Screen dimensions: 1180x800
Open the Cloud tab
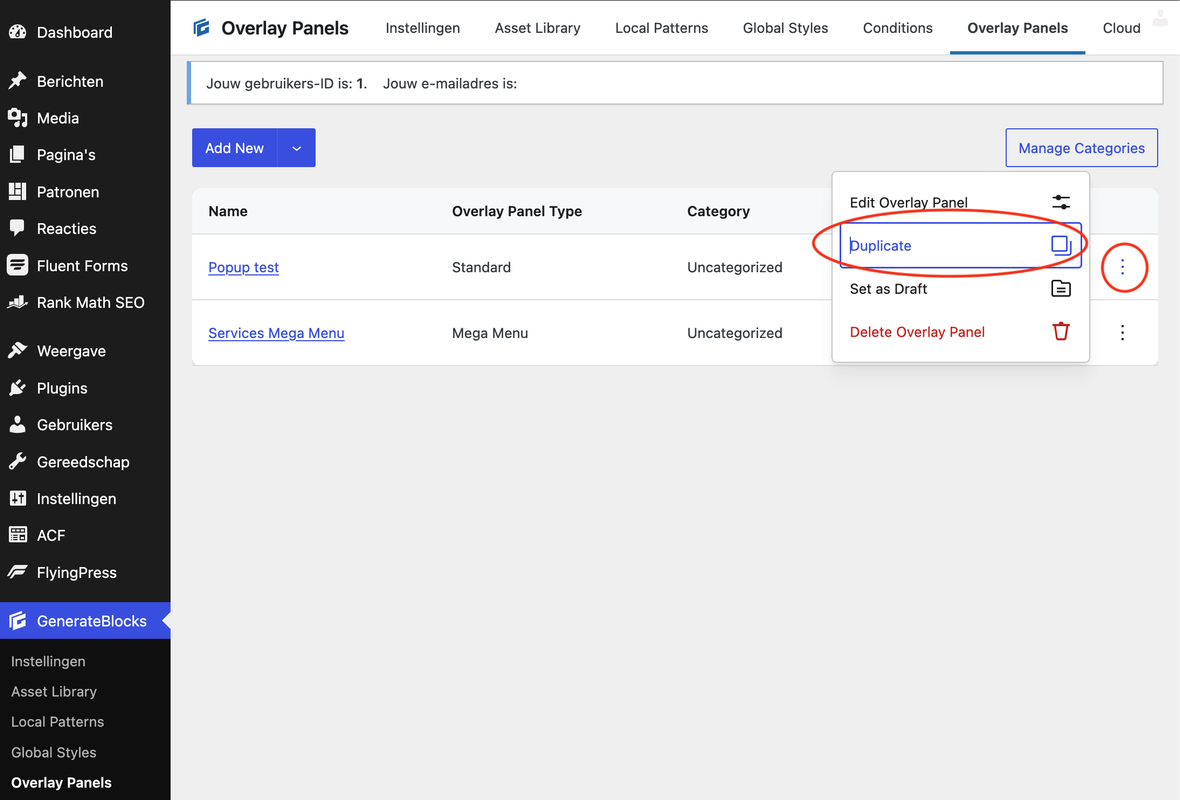[1121, 28]
